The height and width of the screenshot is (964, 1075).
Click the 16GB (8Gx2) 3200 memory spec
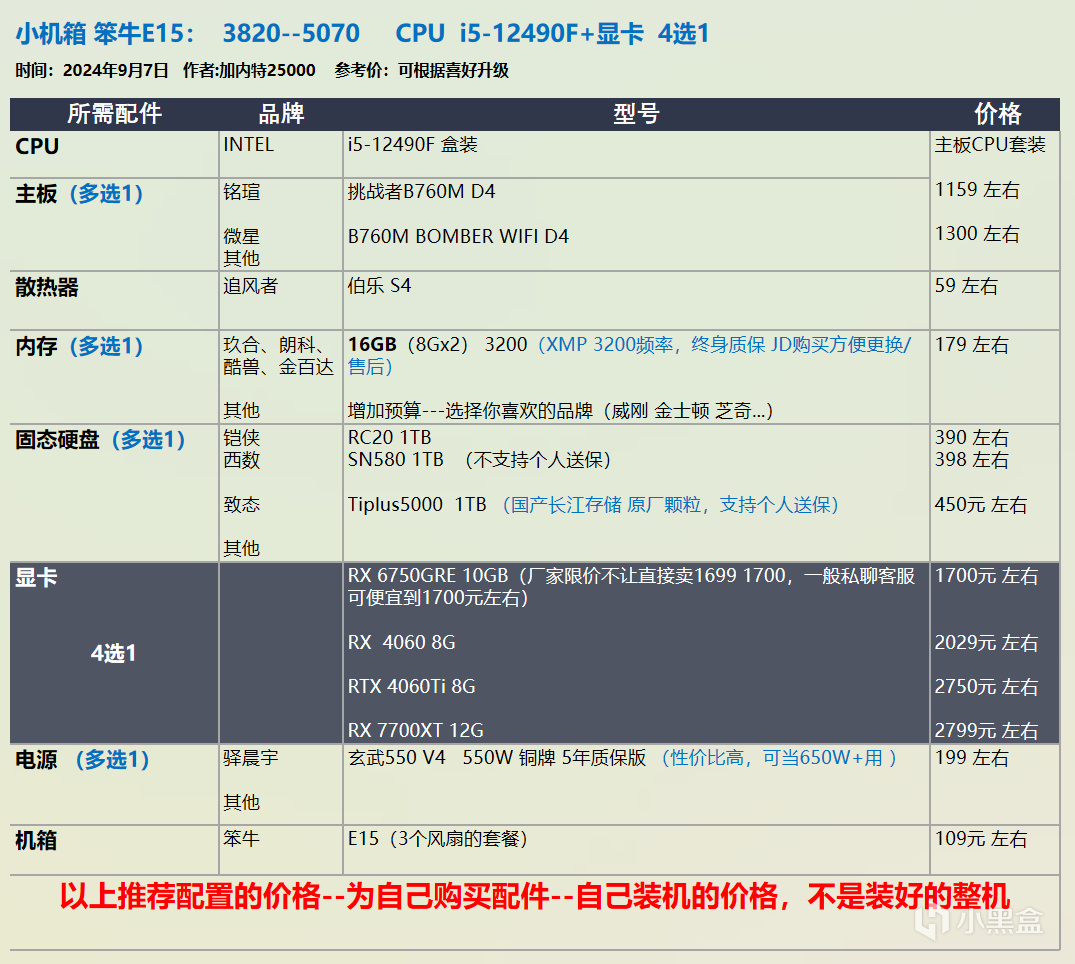coord(437,344)
